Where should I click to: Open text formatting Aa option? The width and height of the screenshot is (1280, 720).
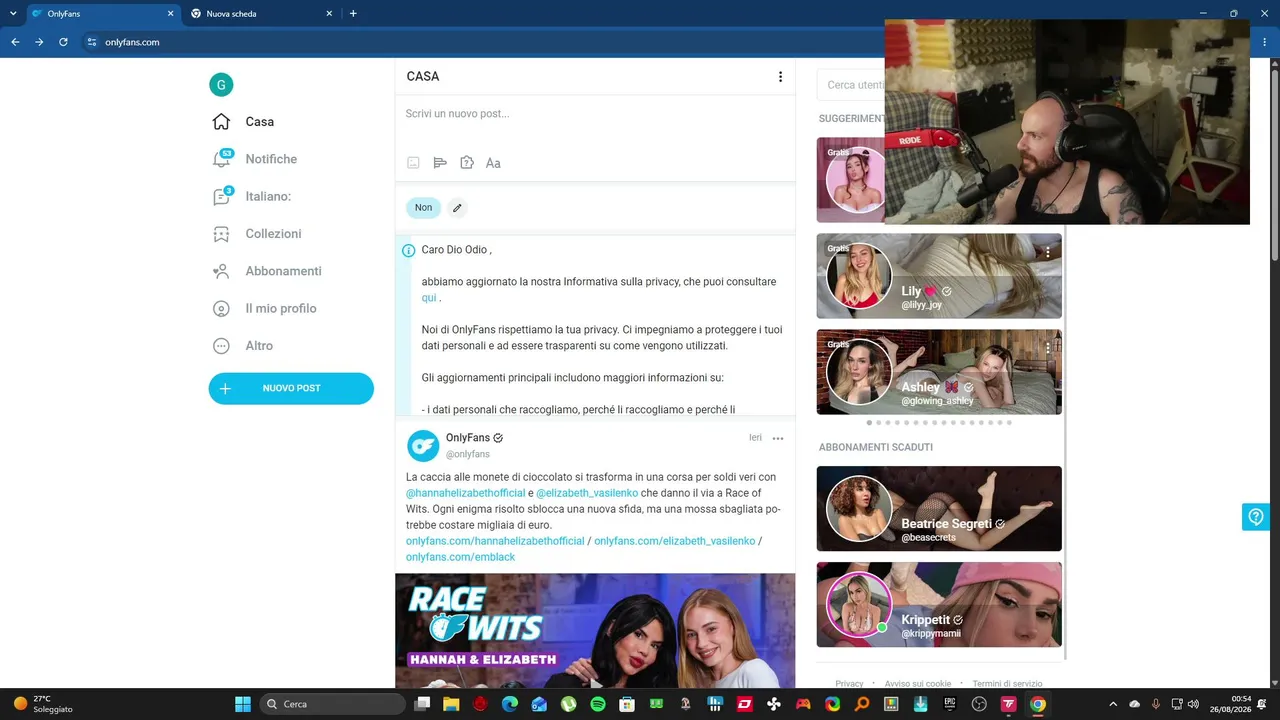pyautogui.click(x=493, y=163)
